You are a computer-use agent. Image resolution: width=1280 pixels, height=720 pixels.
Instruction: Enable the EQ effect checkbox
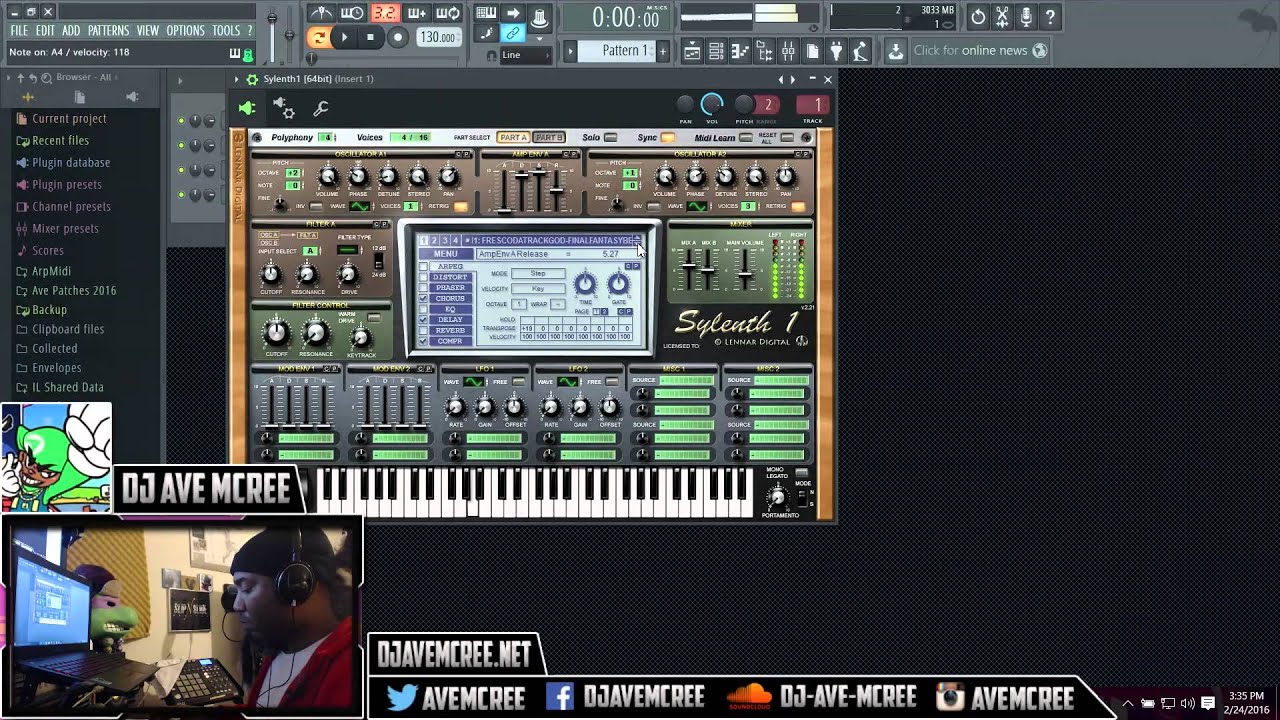click(x=424, y=309)
